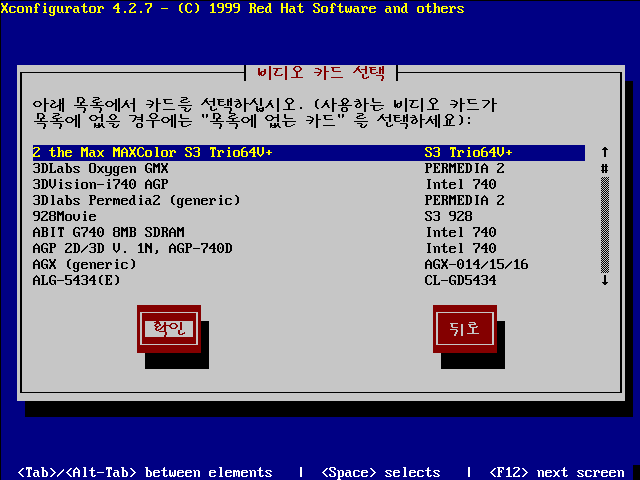This screenshot has height=480, width=640.
Task: Click the # scrollbar position marker
Action: click(x=605, y=169)
